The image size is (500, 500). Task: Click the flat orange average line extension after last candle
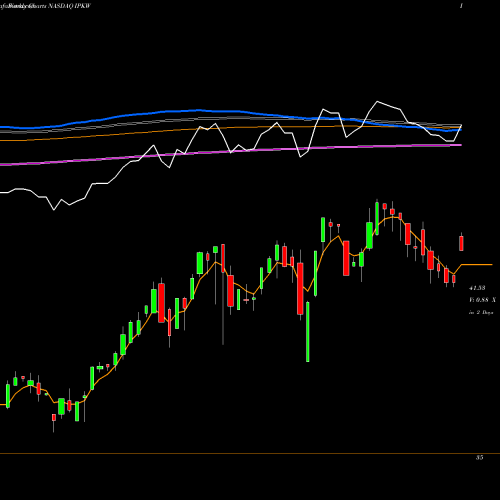[477, 264]
